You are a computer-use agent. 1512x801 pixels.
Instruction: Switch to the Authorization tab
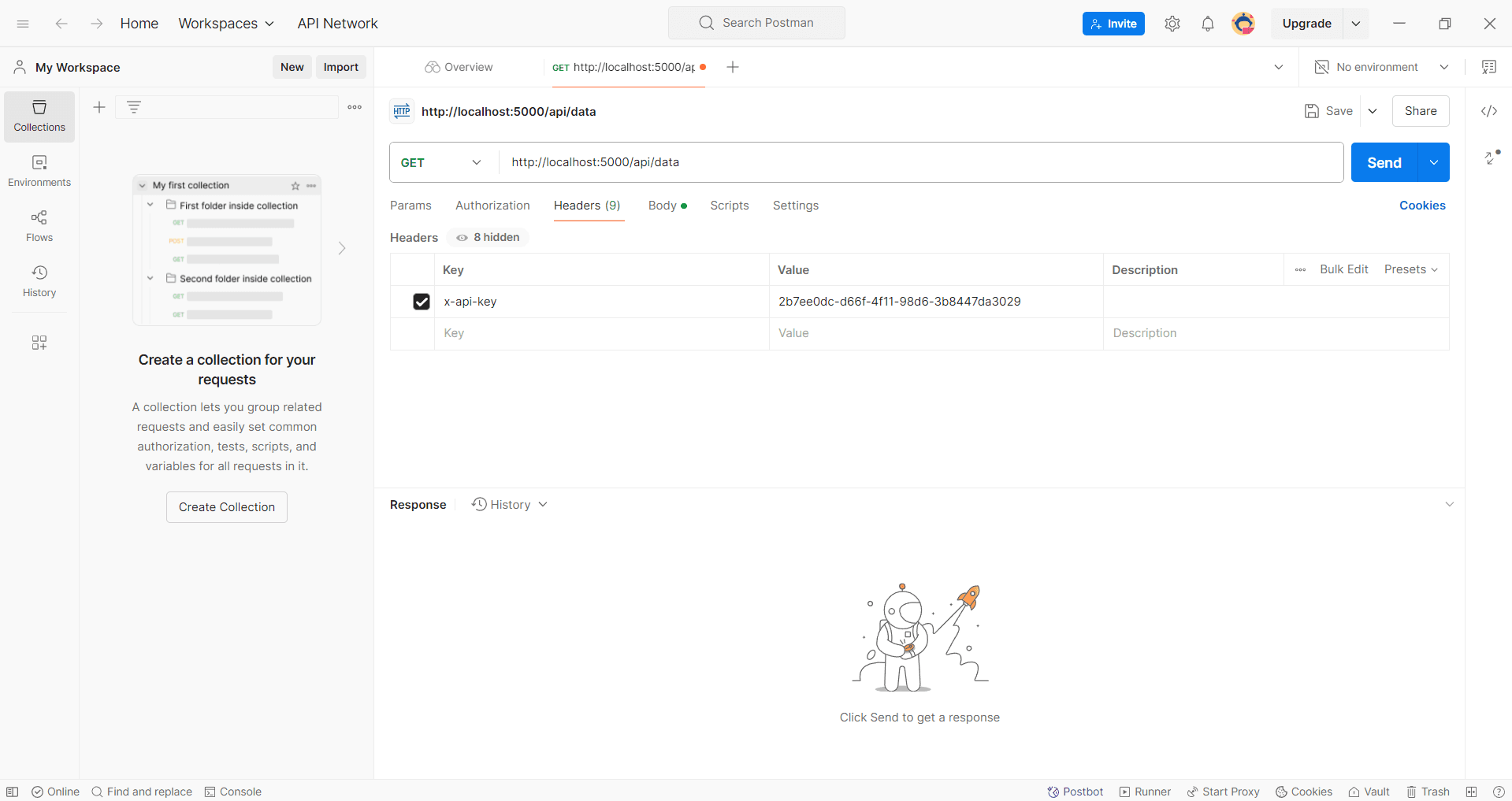492,206
